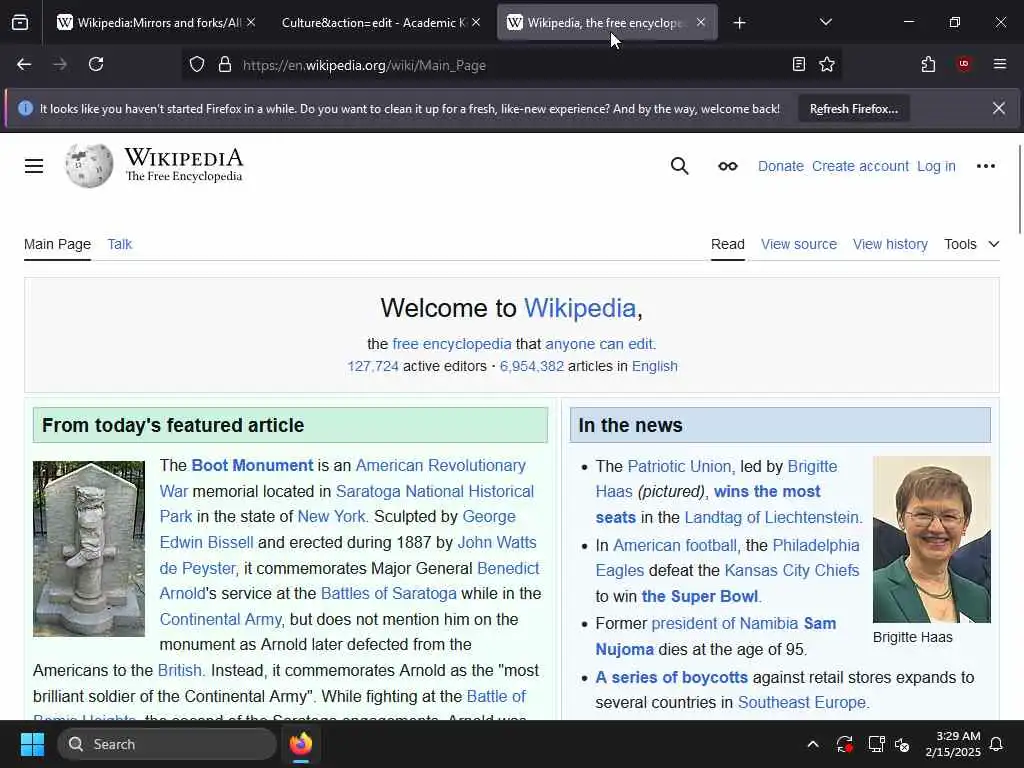Open clock showing 3:29 AM
The image size is (1024, 768).
(x=953, y=744)
